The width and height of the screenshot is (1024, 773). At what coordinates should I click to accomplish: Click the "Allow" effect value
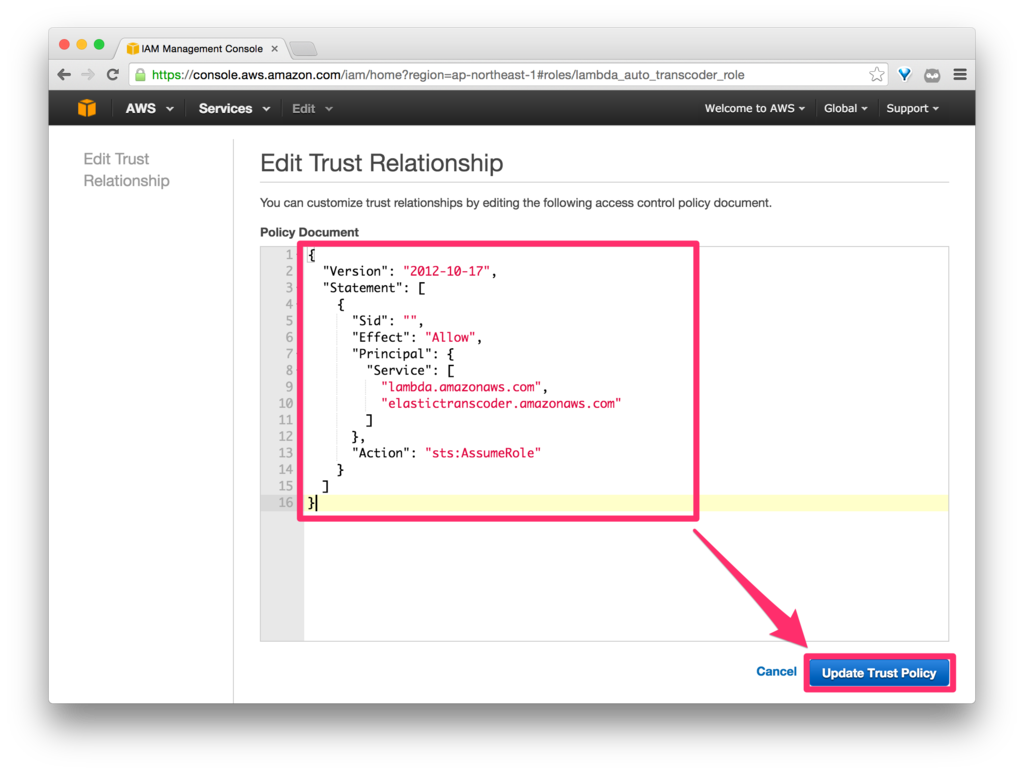pyautogui.click(x=450, y=338)
